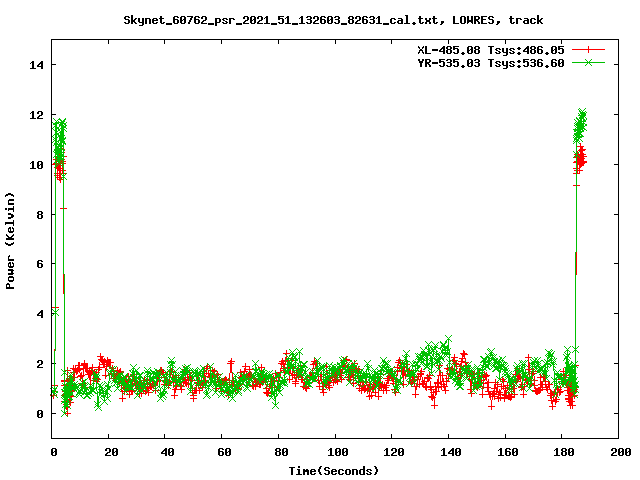Click the y-axis tick label 14
This screenshot has width=640, height=480.
(36, 65)
